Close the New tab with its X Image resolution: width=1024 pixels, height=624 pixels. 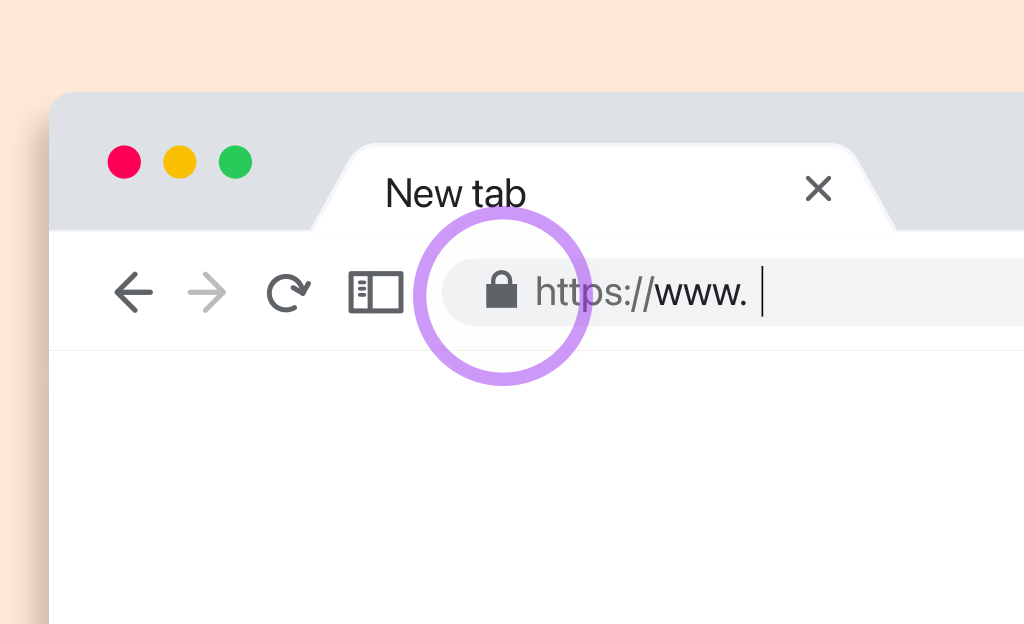[x=818, y=189]
